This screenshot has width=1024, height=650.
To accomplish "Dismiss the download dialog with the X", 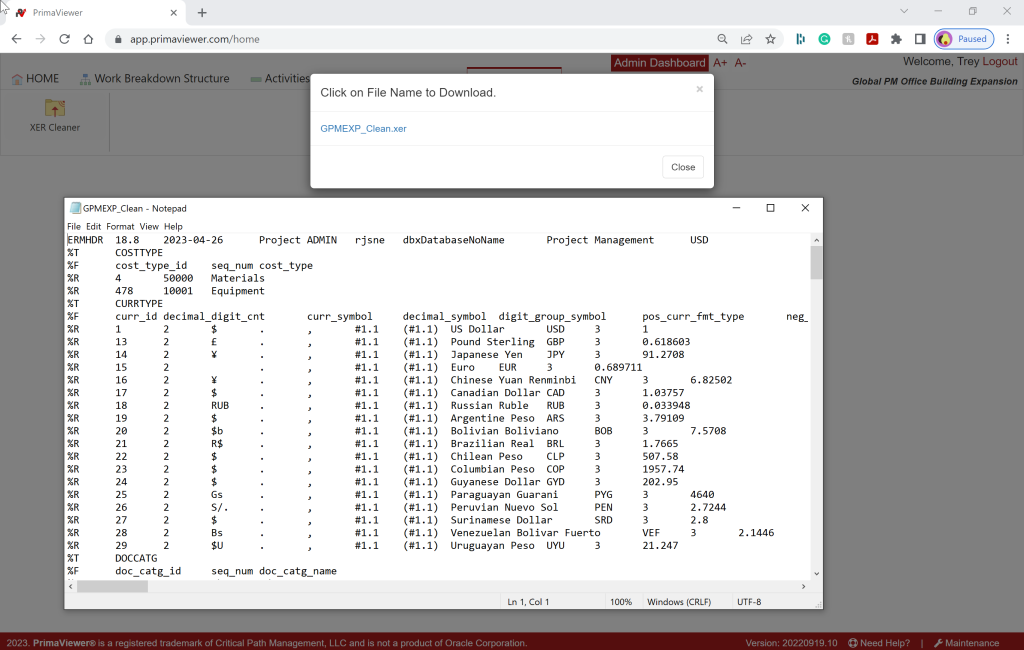I will [x=699, y=89].
